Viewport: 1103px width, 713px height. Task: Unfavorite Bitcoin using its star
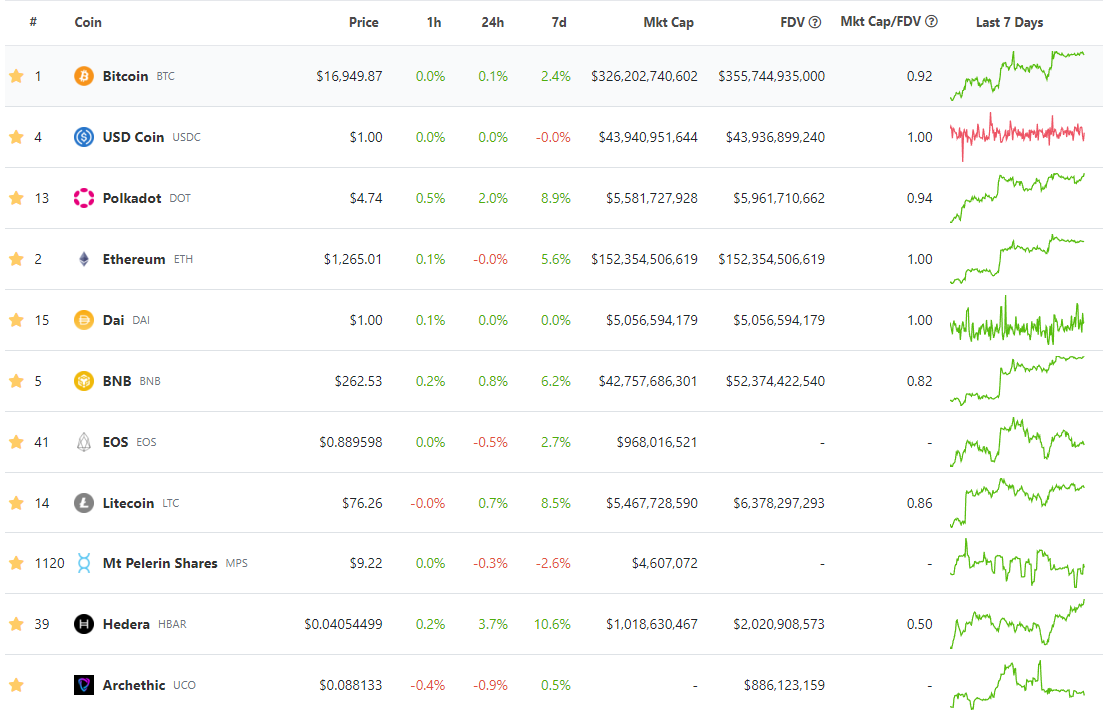pyautogui.click(x=16, y=76)
